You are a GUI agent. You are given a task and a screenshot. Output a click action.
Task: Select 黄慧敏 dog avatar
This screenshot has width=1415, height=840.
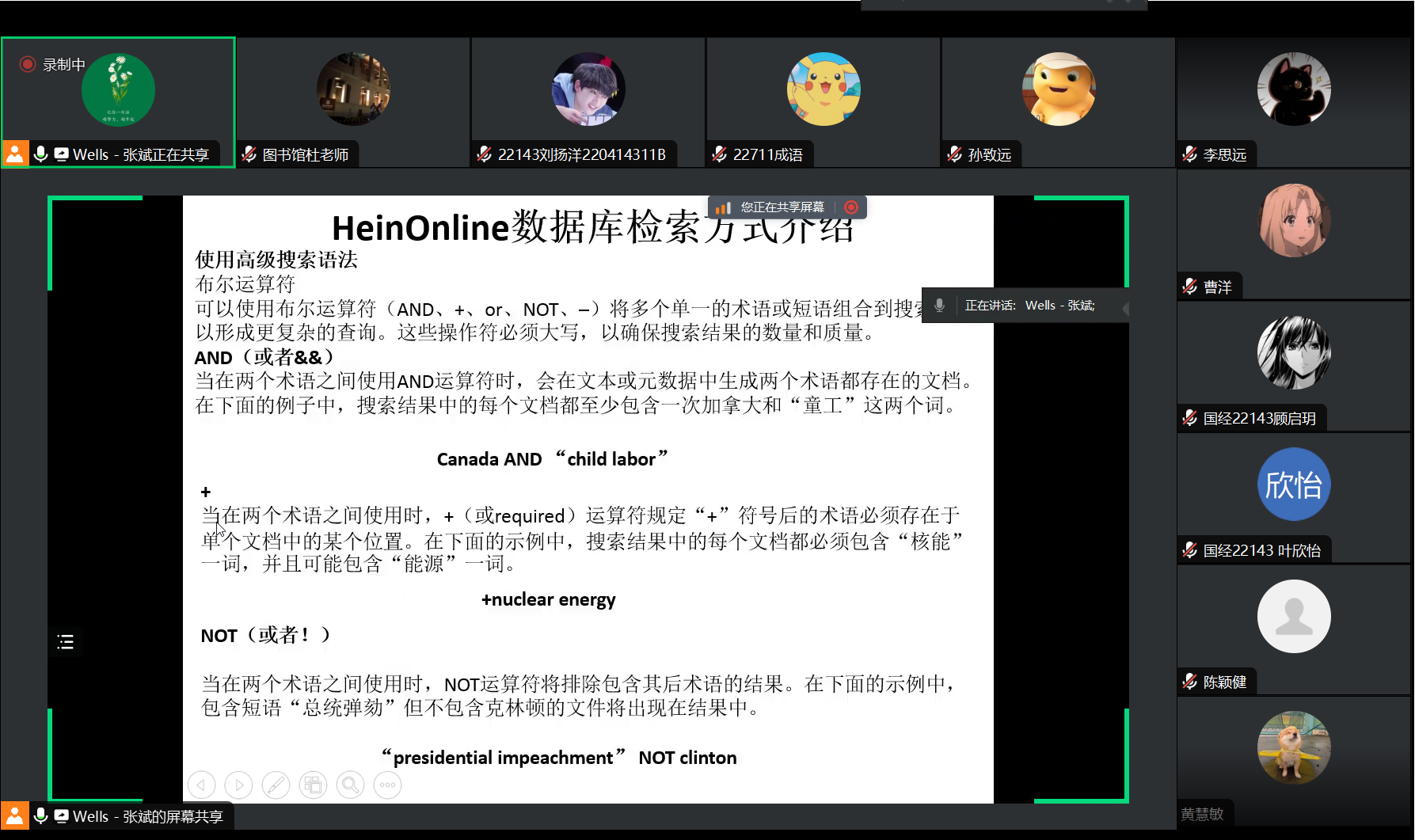pos(1294,747)
